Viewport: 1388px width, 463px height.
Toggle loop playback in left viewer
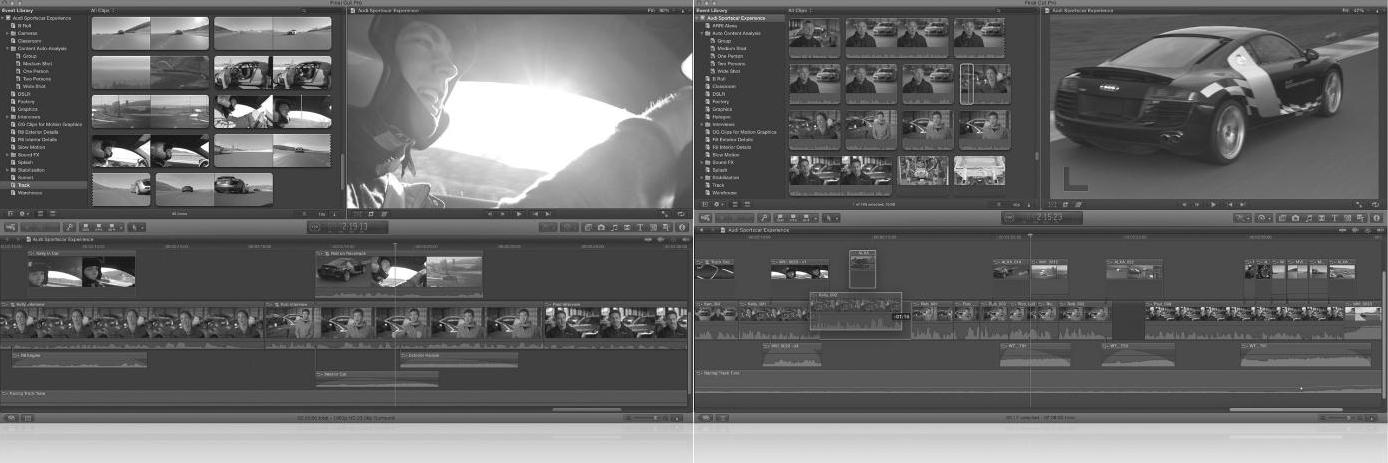(680, 213)
